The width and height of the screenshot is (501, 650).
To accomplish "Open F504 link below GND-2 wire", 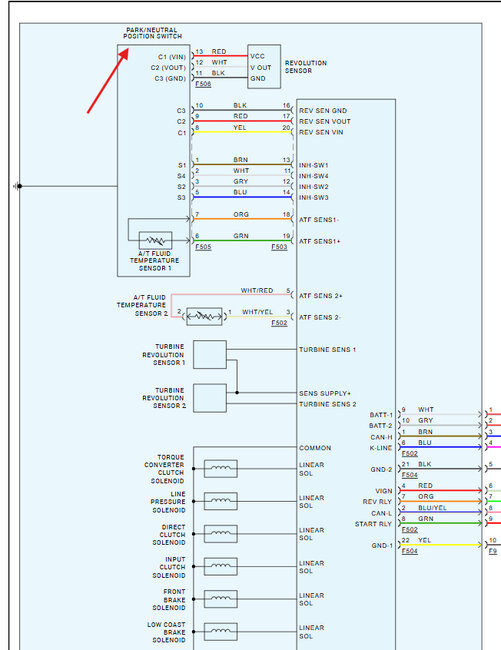I will pos(409,475).
